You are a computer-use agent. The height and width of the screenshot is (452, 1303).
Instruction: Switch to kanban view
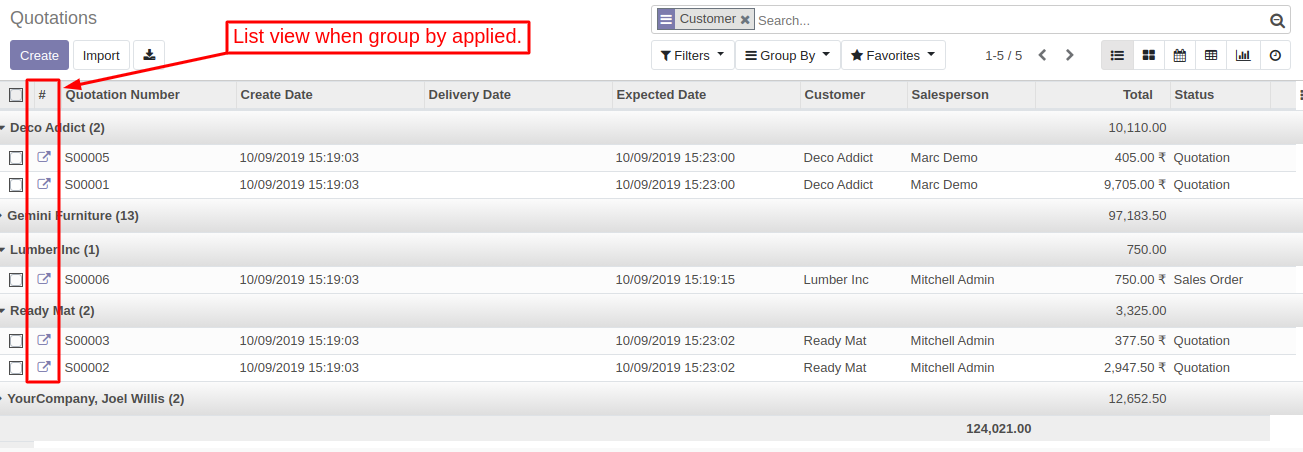1149,56
